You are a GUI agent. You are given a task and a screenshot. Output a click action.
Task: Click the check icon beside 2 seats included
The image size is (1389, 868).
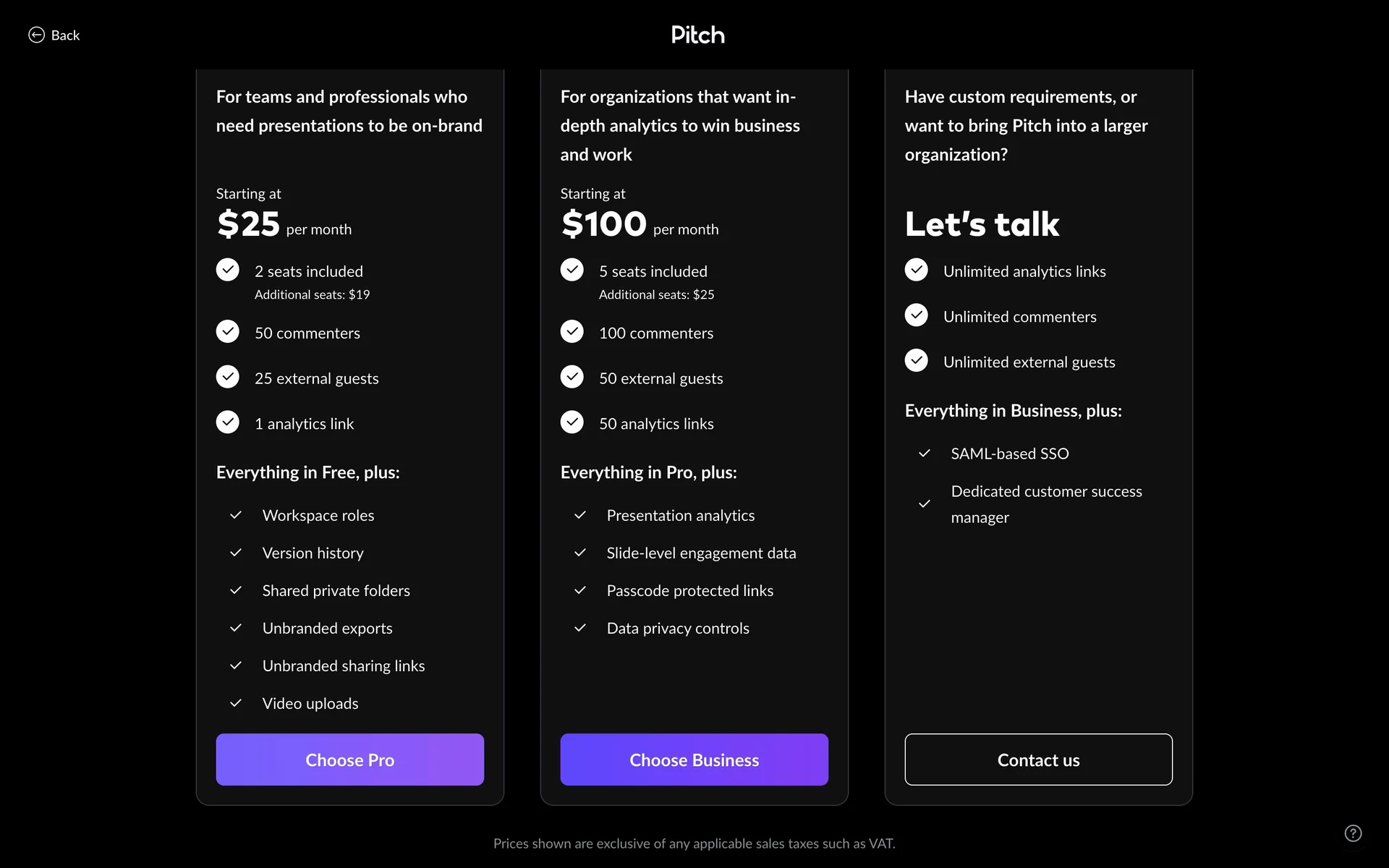[228, 270]
